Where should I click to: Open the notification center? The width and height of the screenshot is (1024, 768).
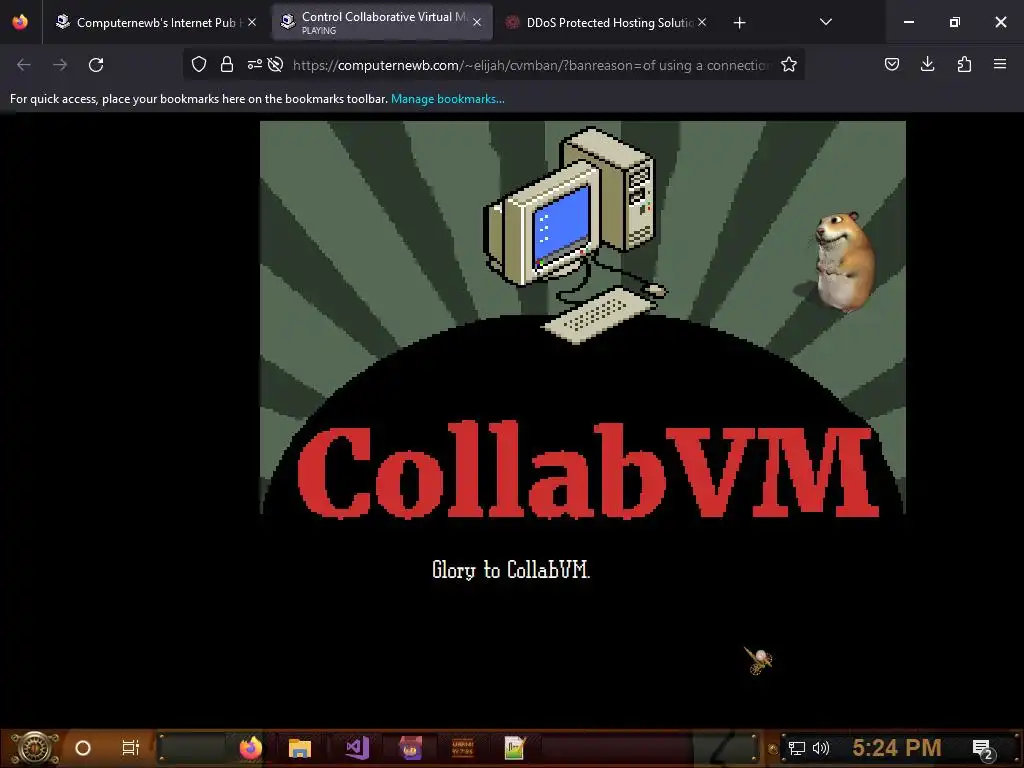point(983,749)
